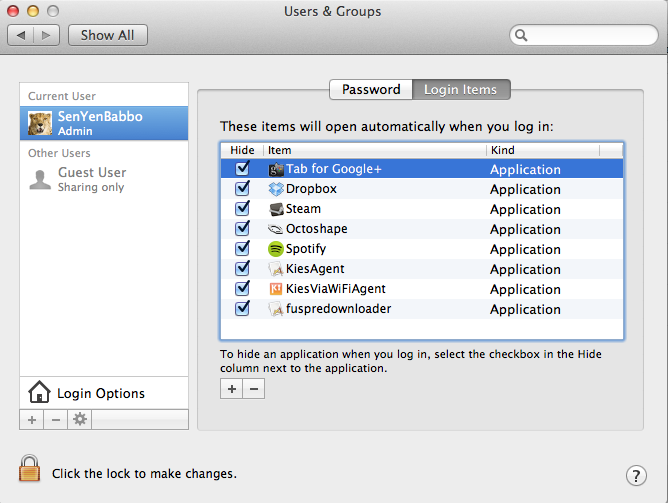Select the Steam row name
The height and width of the screenshot is (503, 668).
click(303, 209)
